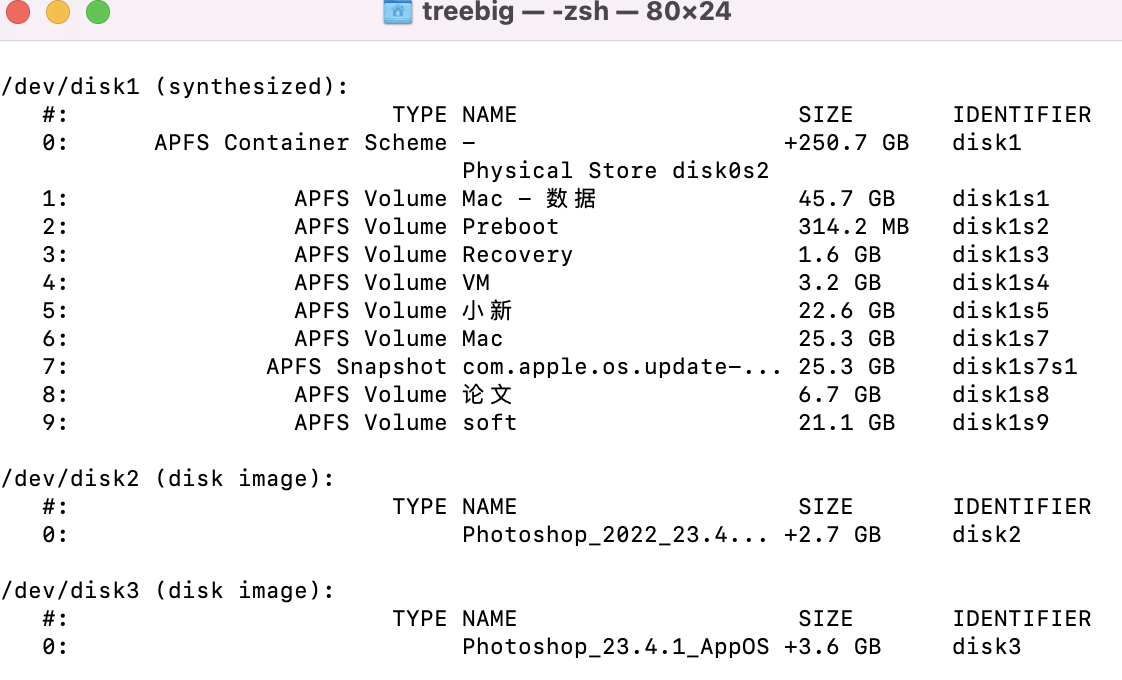The height and width of the screenshot is (680, 1122).
Task: Click the "disk1s7s1" snapshot identifier
Action: 1014,367
